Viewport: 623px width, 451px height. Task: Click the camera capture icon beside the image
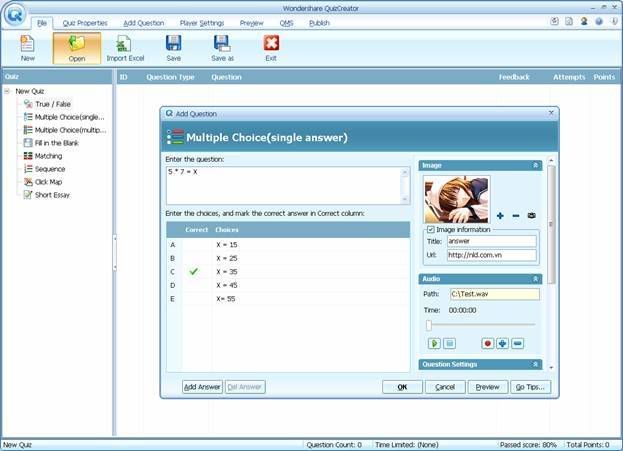(531, 216)
